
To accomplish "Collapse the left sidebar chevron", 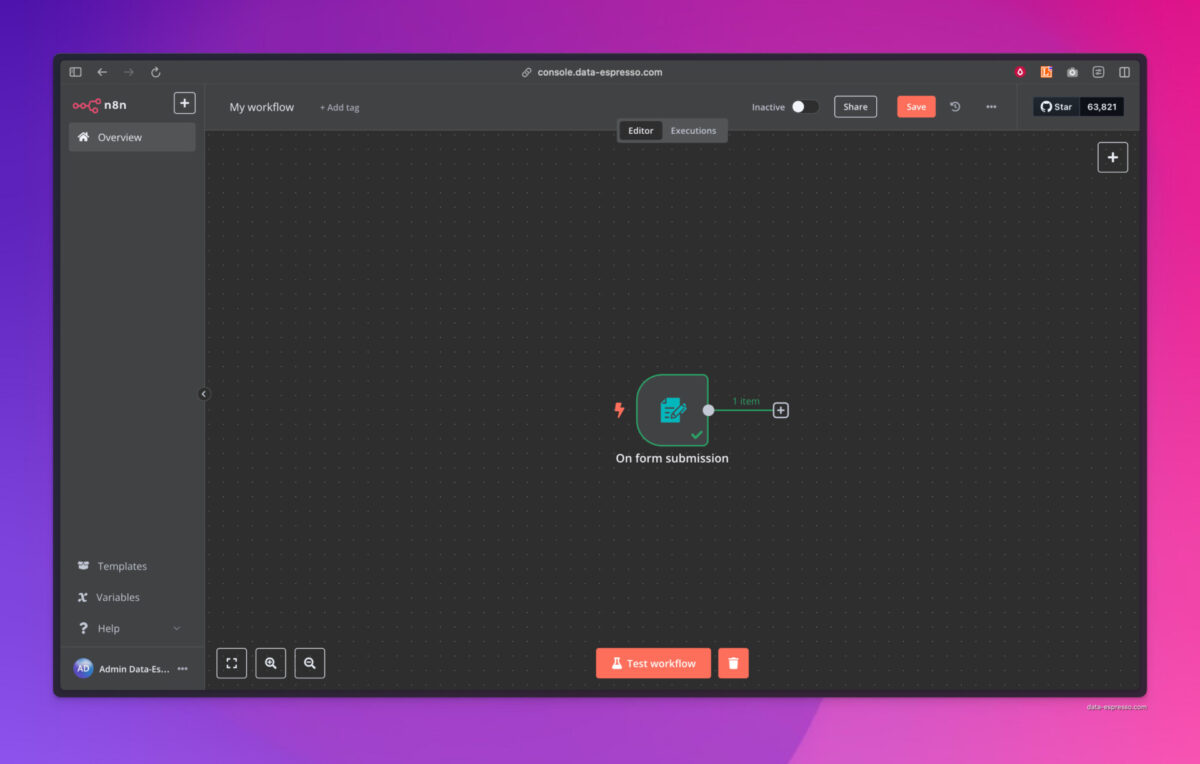I will coord(204,394).
